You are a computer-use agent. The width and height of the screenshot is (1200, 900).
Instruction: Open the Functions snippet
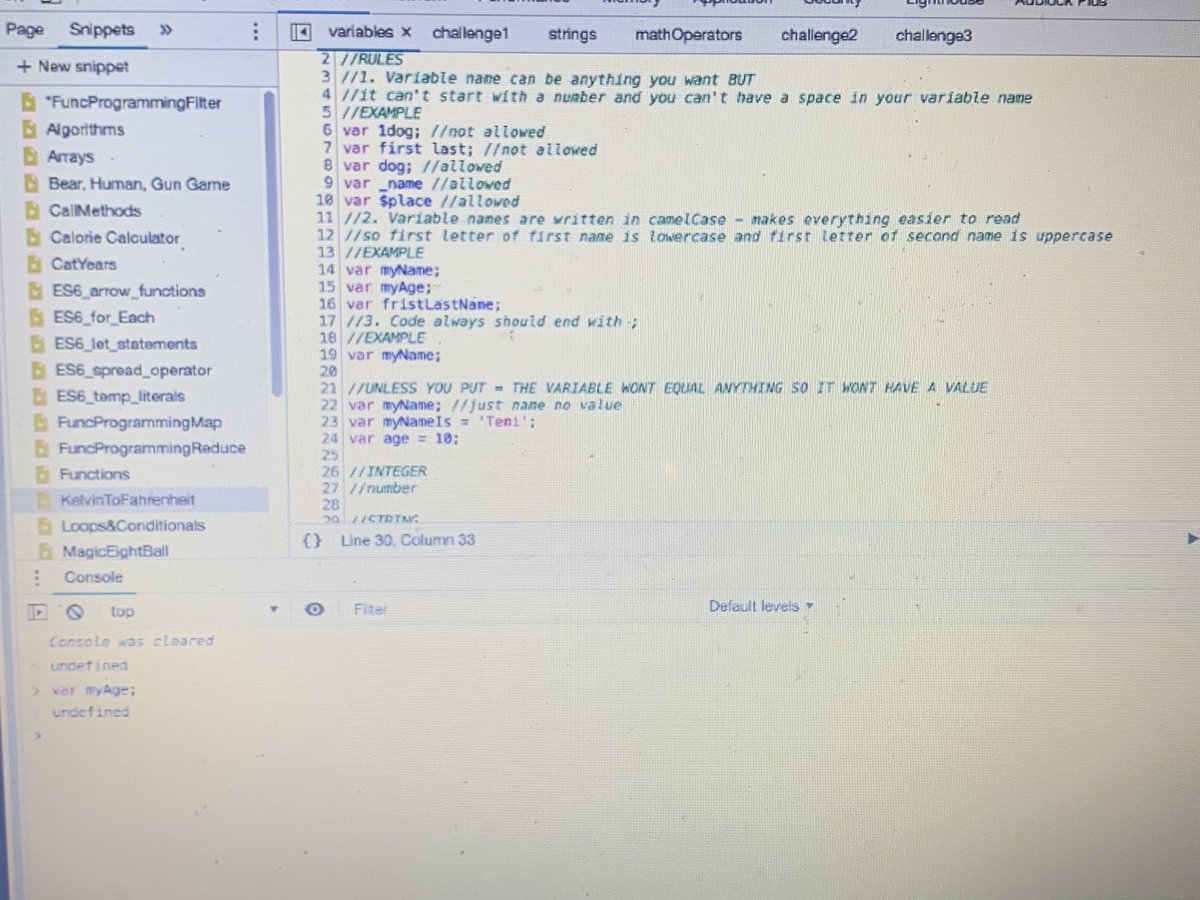94,474
